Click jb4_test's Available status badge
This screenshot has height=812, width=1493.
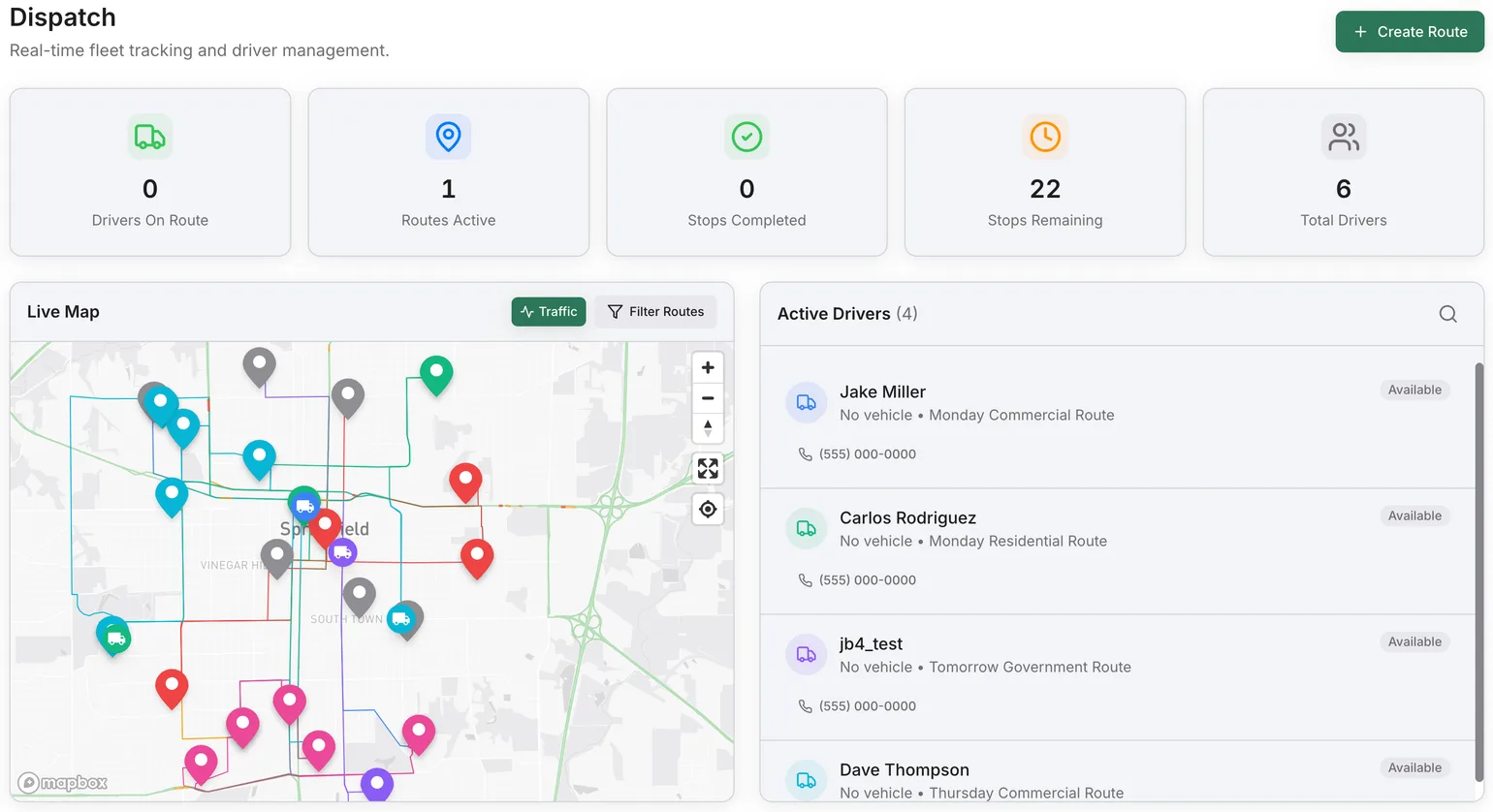pos(1414,642)
